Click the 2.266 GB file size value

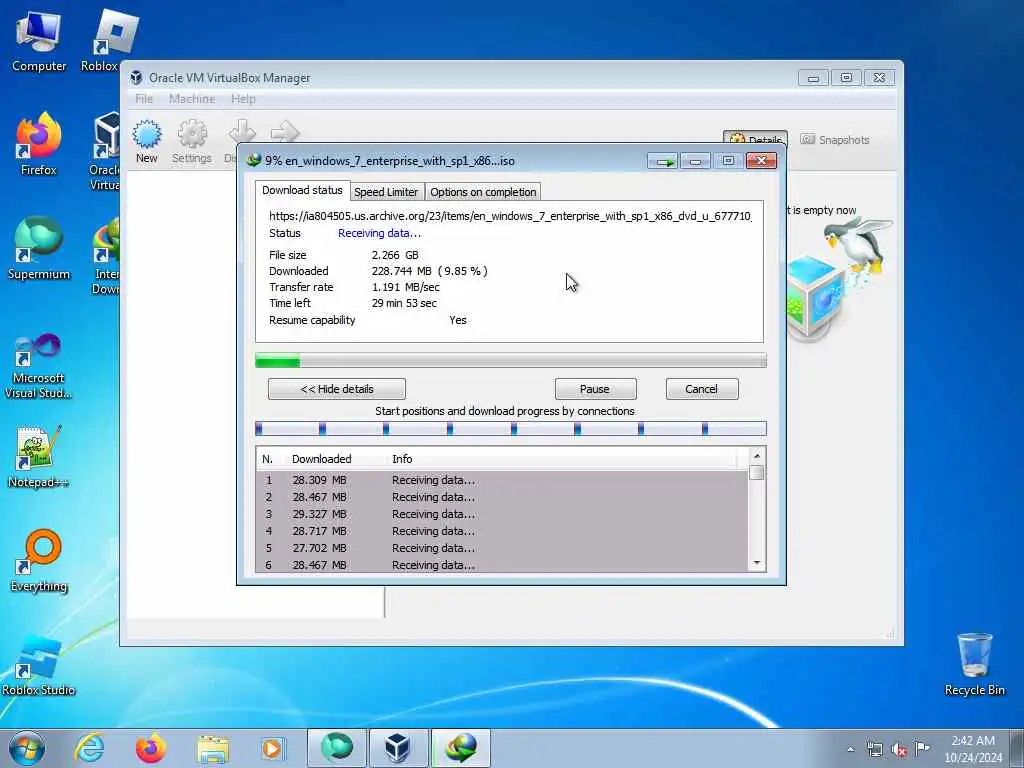point(395,255)
